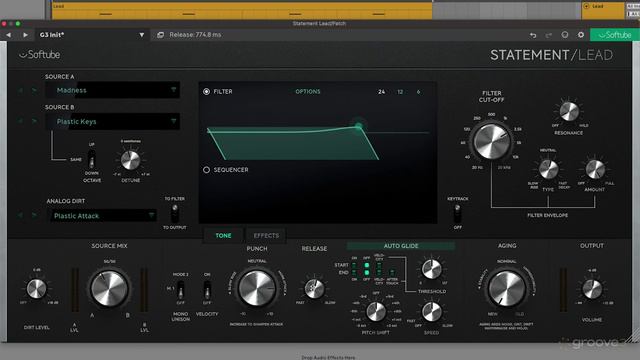Open the Analog Dirt Plastic Attack dropdown

[103, 216]
